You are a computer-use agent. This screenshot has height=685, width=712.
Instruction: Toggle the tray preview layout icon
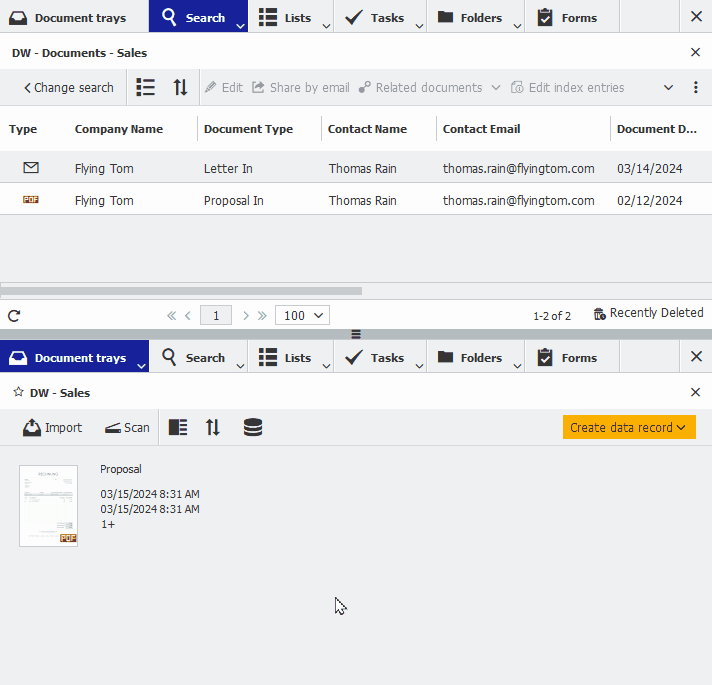[178, 427]
